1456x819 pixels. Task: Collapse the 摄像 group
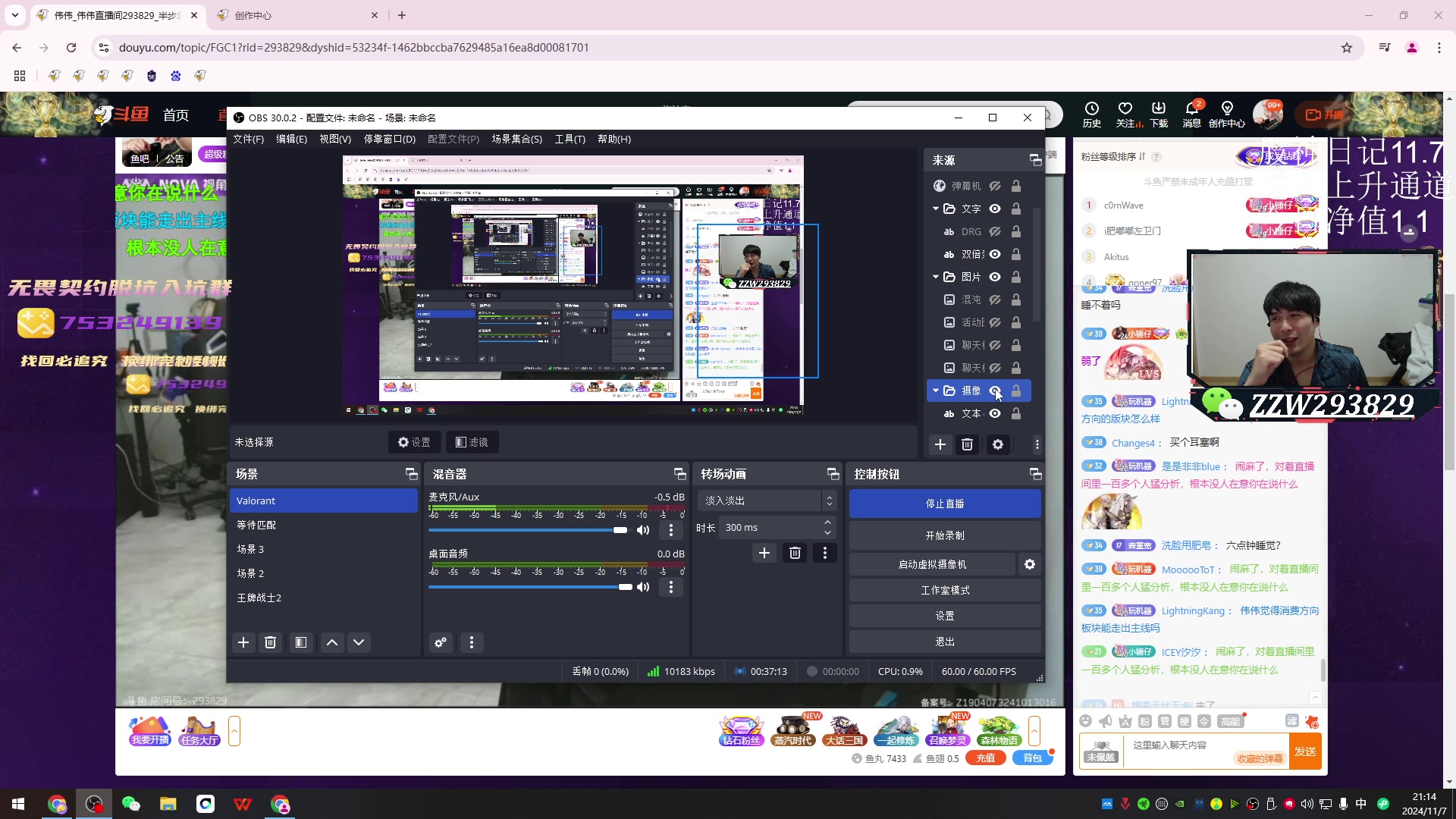pyautogui.click(x=936, y=391)
